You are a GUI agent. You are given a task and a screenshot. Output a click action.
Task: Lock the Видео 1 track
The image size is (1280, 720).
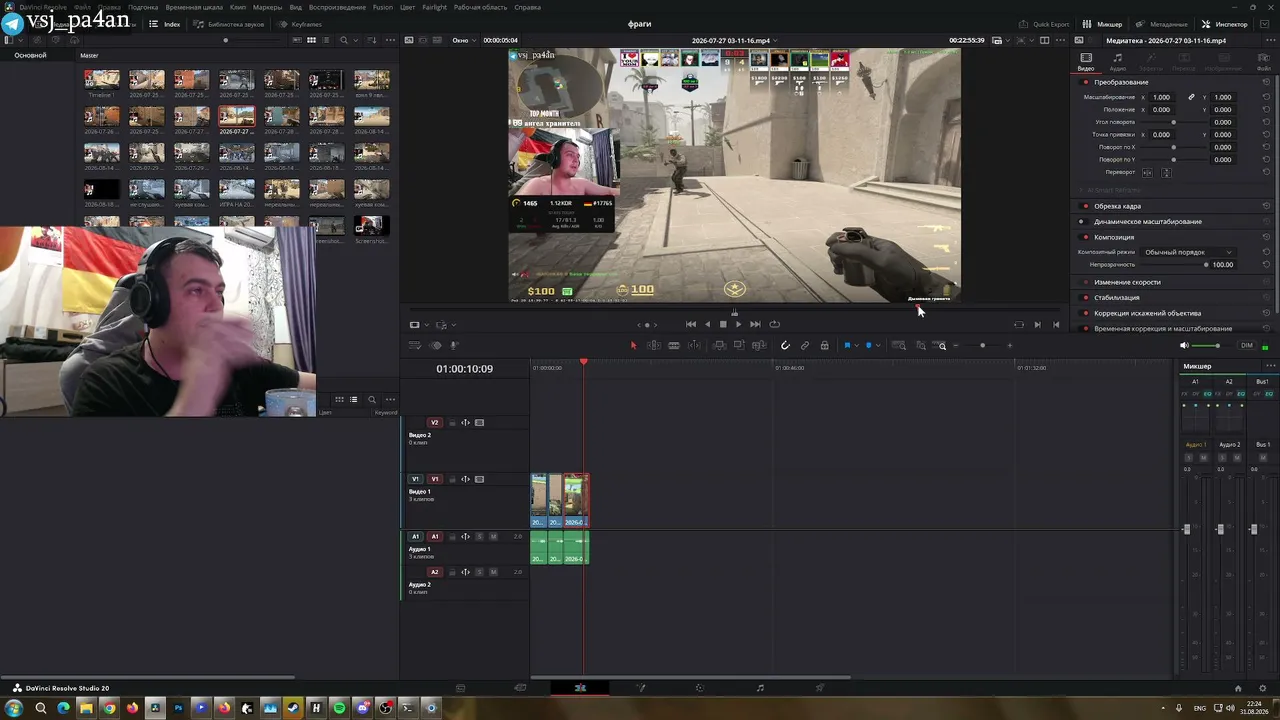pos(452,479)
